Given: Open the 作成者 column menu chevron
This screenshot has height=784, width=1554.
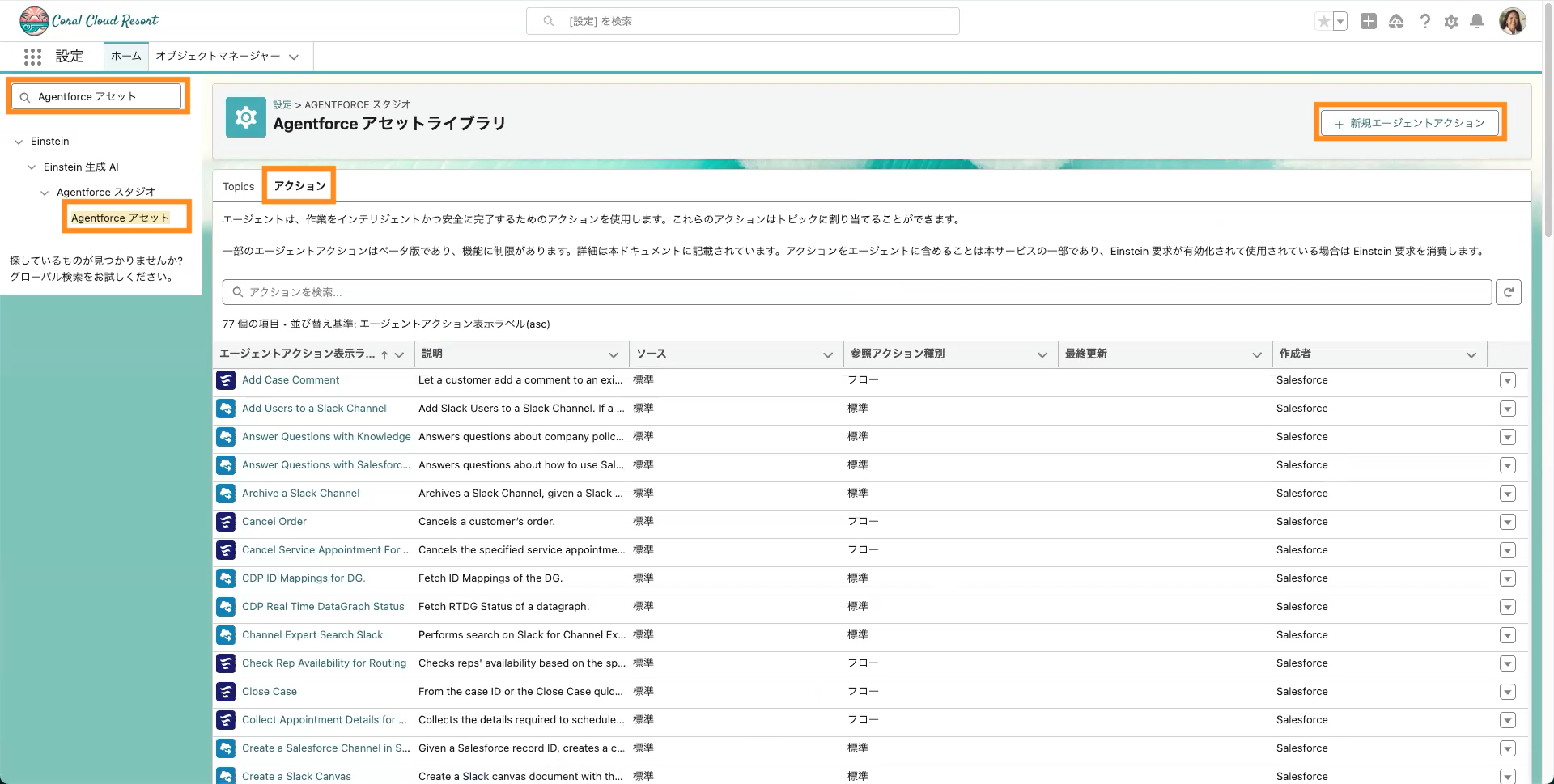Looking at the screenshot, I should [1471, 354].
